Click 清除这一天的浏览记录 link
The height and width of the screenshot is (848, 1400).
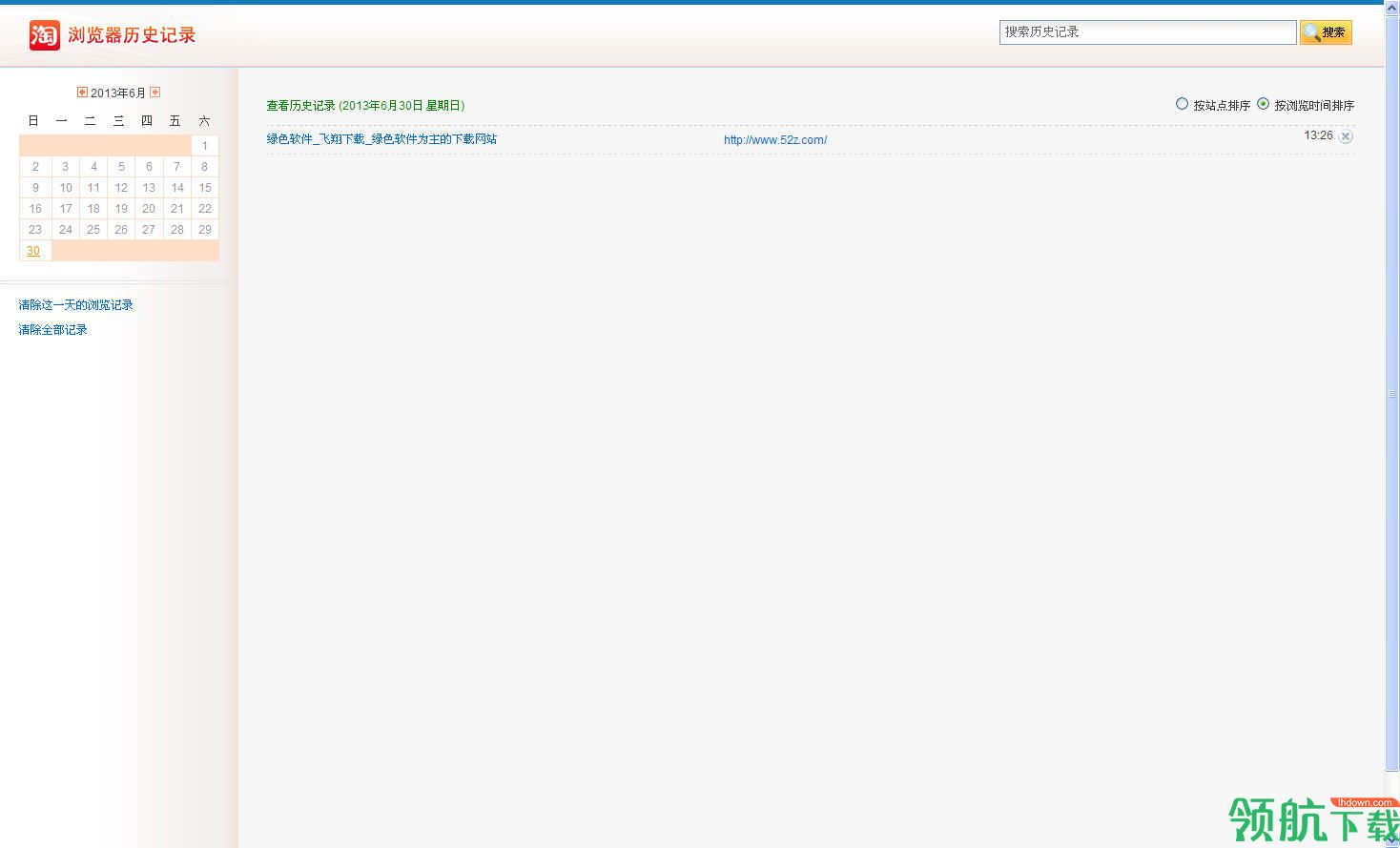[x=76, y=305]
